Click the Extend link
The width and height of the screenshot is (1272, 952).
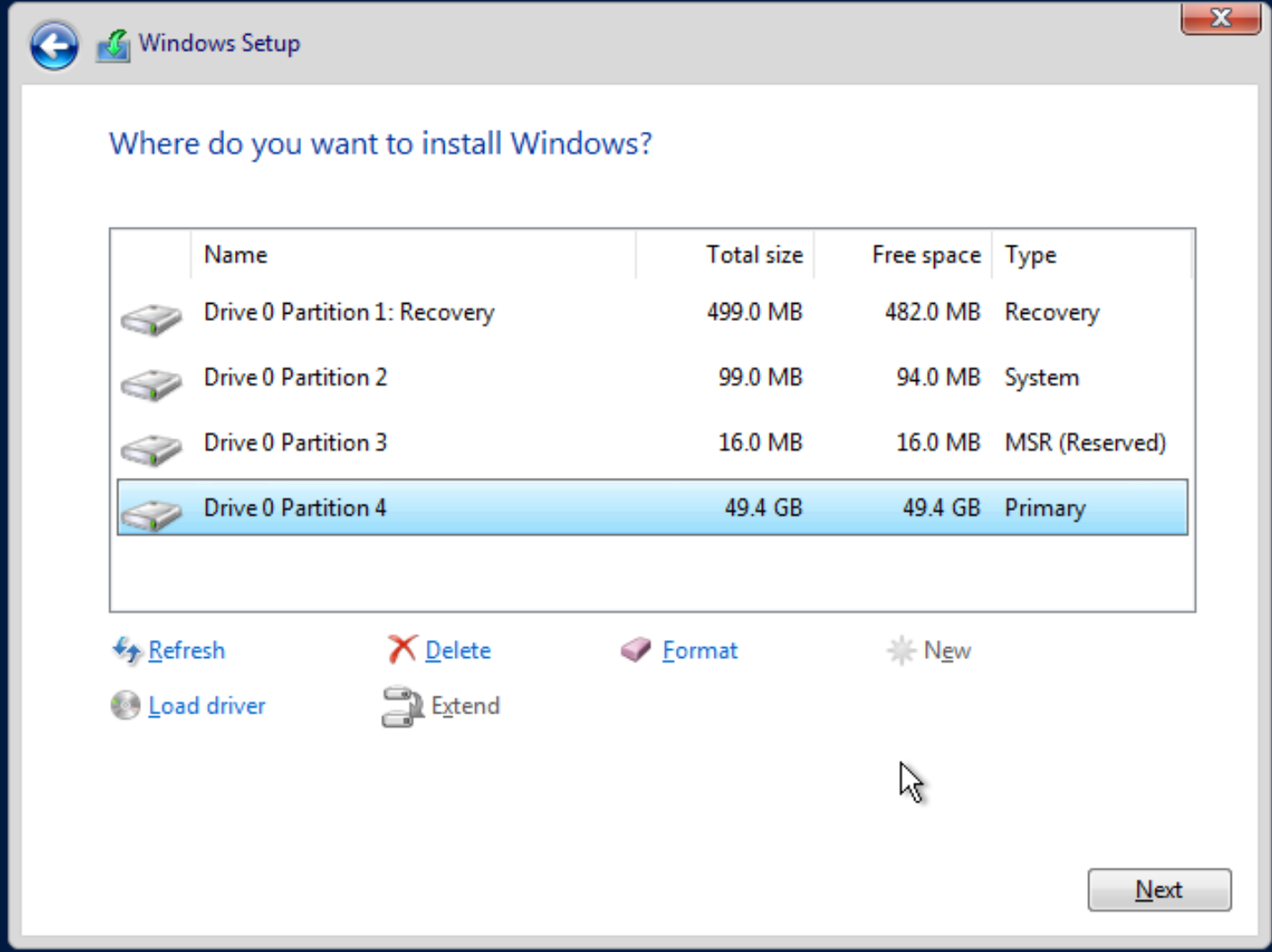tap(464, 705)
